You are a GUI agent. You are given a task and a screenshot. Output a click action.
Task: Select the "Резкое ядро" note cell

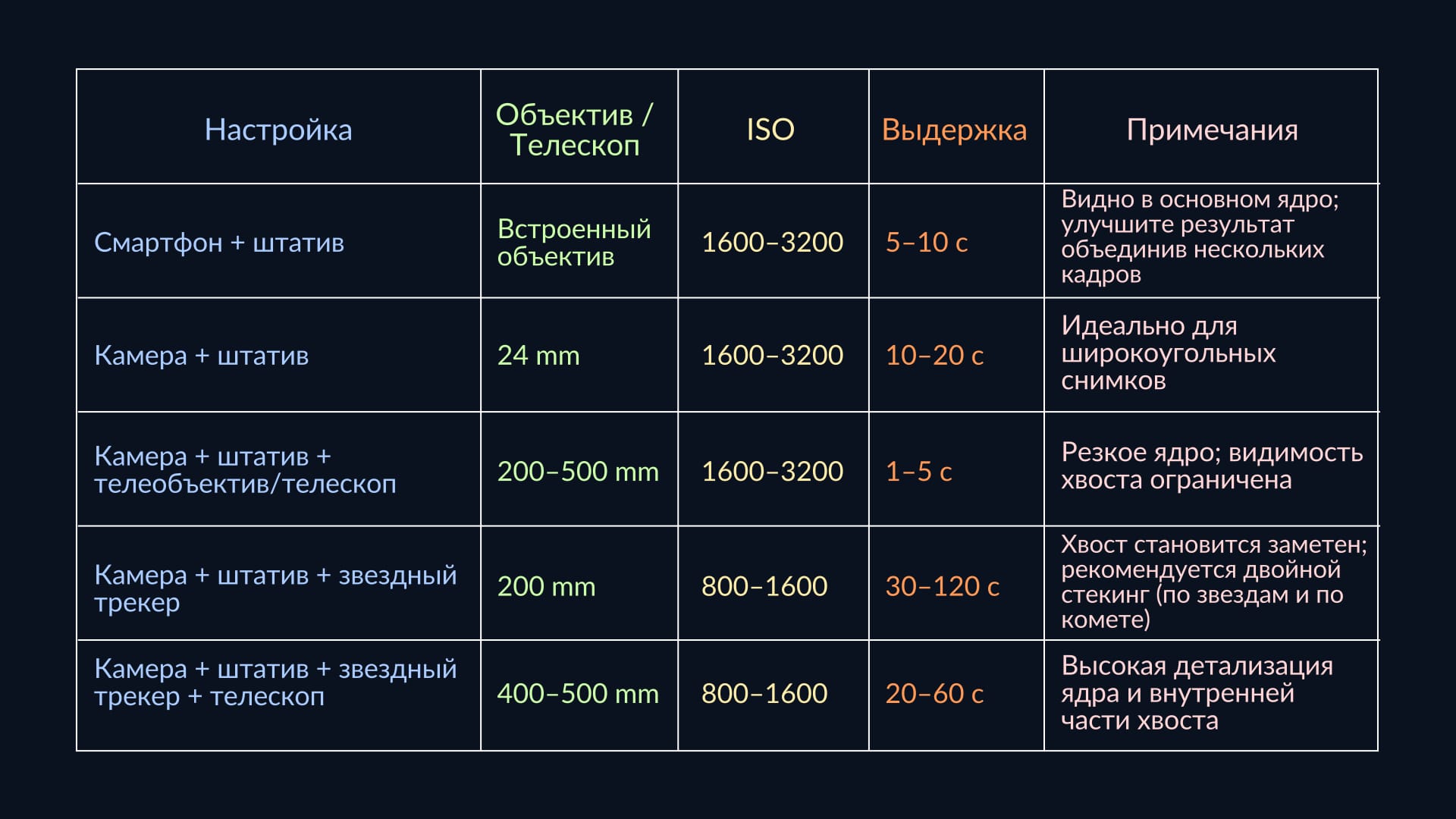pyautogui.click(x=1212, y=466)
